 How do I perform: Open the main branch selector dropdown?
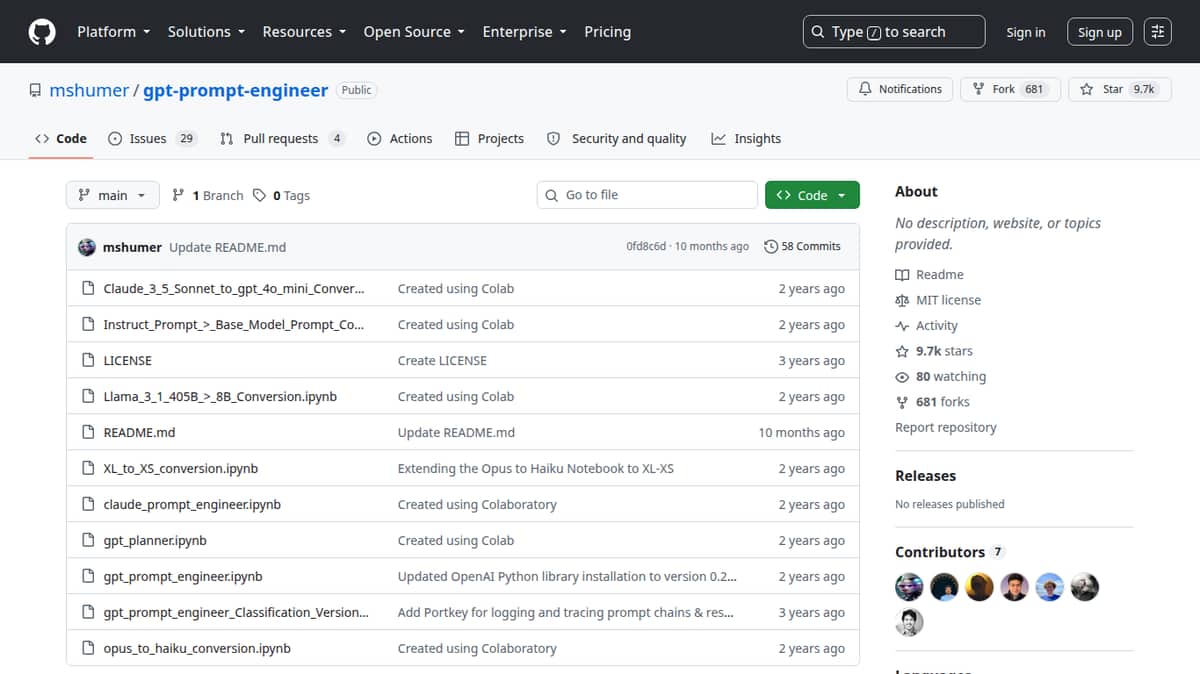(x=113, y=195)
